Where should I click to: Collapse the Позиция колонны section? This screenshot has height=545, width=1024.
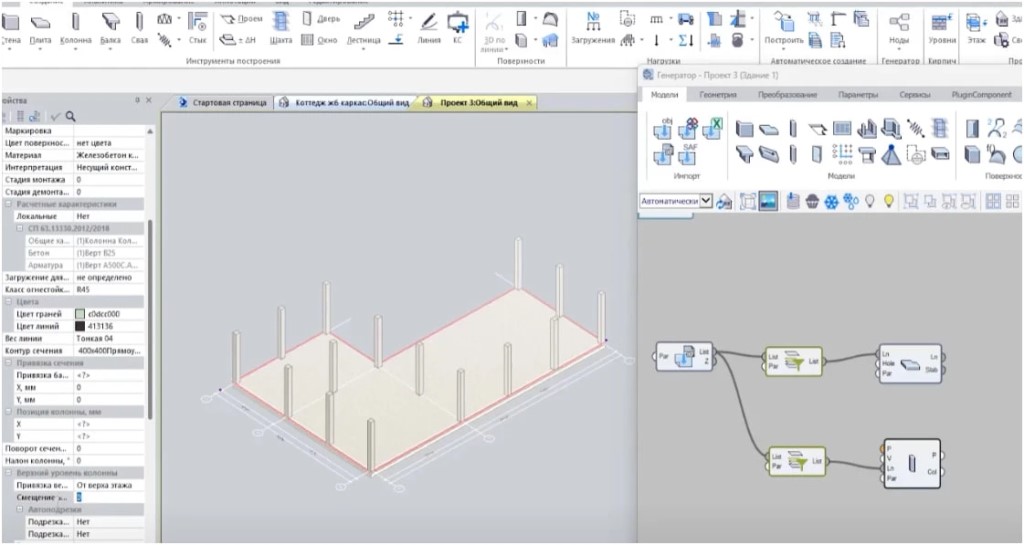[x=9, y=412]
